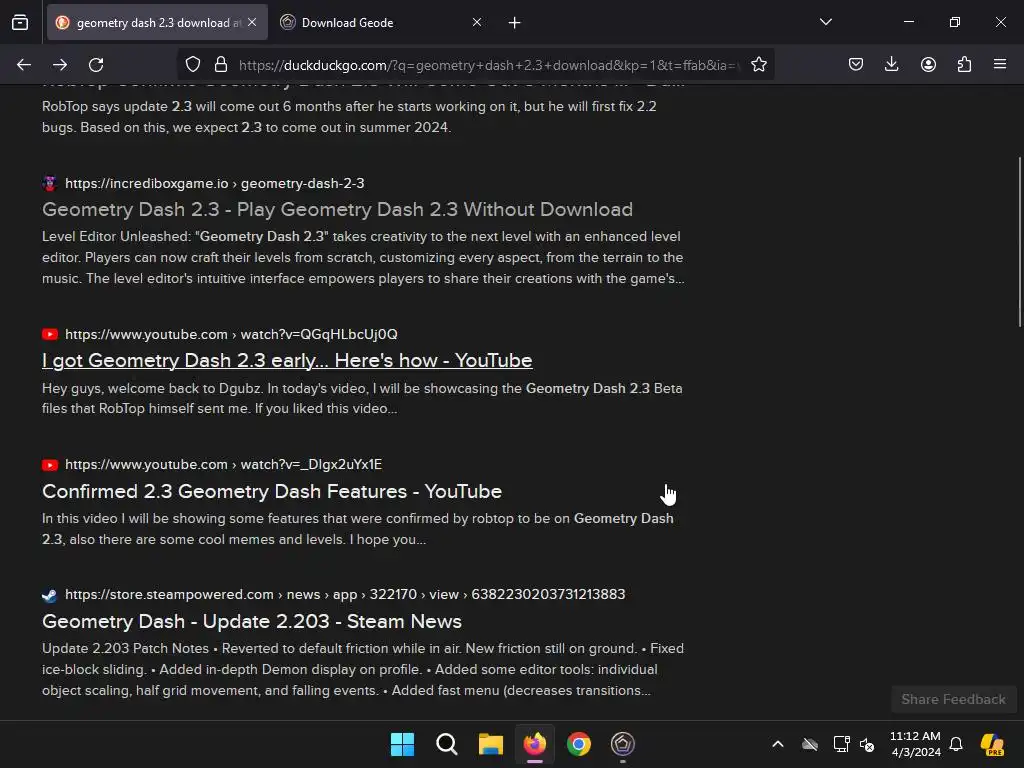Close the geometry dash 2.3 download tab
The width and height of the screenshot is (1024, 768).
point(252,22)
